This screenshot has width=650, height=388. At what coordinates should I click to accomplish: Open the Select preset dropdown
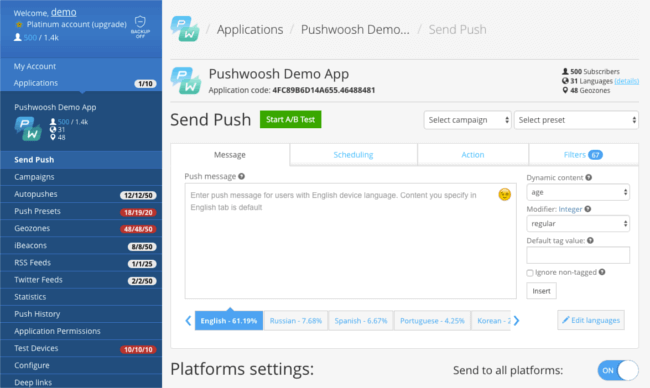[x=576, y=120]
